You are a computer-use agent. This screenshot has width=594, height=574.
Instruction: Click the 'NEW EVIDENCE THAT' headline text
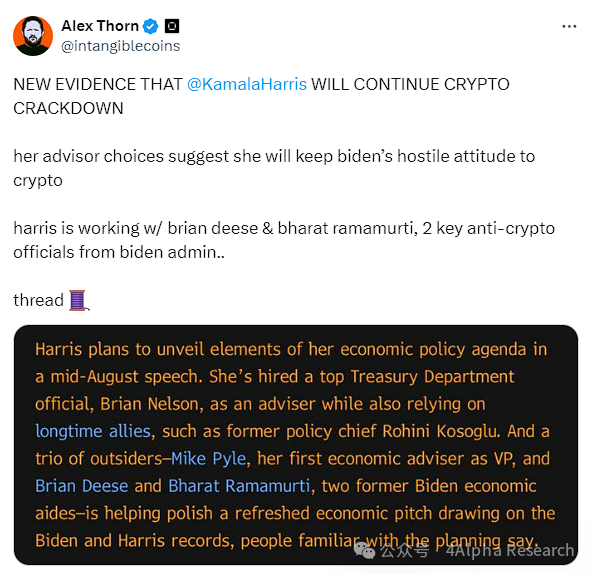pyautogui.click(x=98, y=84)
